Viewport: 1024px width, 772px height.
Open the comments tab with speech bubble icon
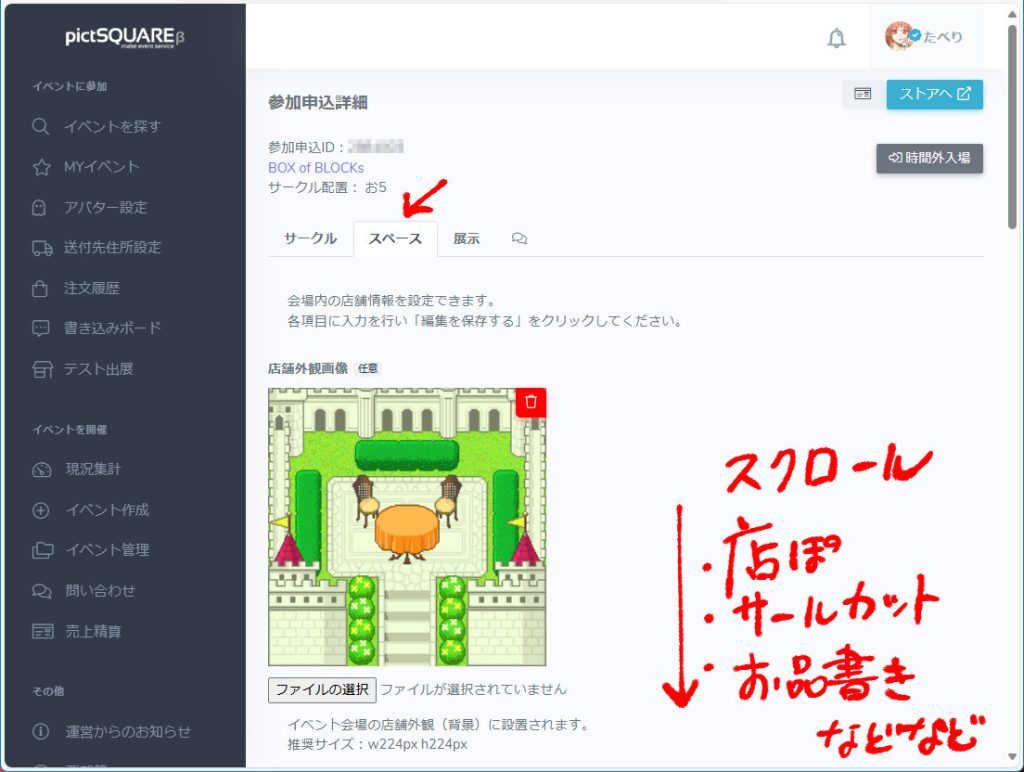519,239
